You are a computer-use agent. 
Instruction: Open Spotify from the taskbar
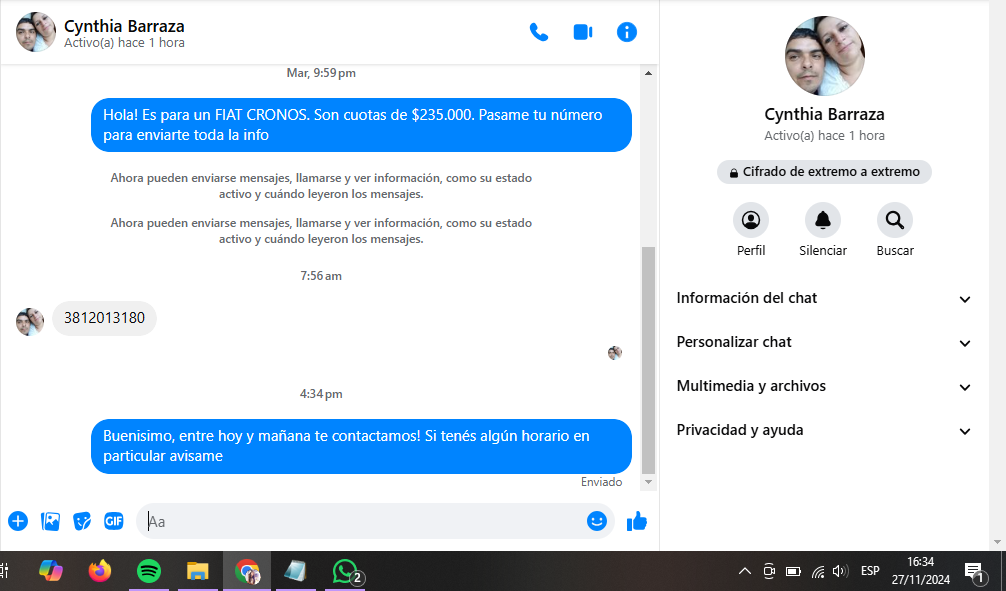point(149,570)
